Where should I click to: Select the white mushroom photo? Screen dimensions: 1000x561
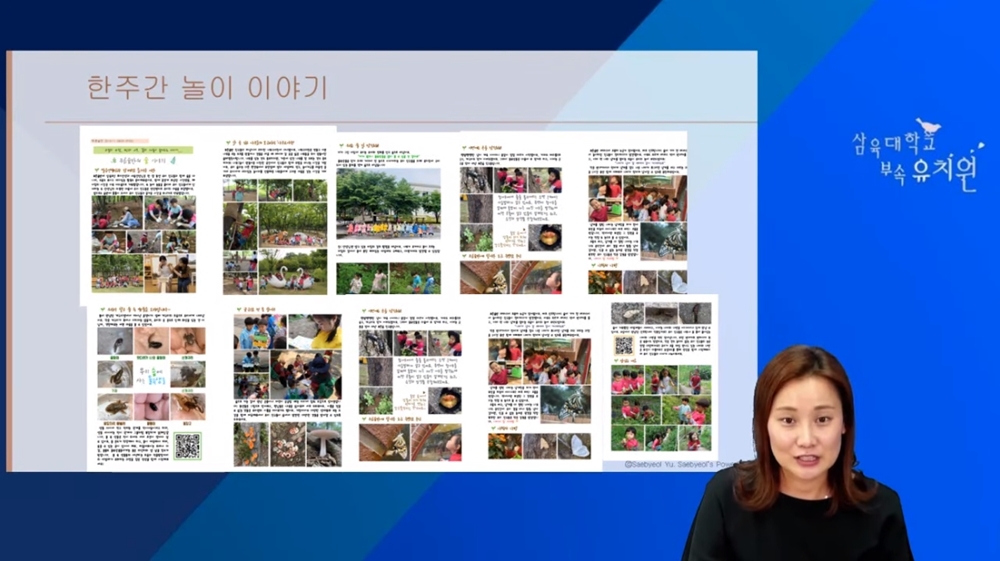324,443
